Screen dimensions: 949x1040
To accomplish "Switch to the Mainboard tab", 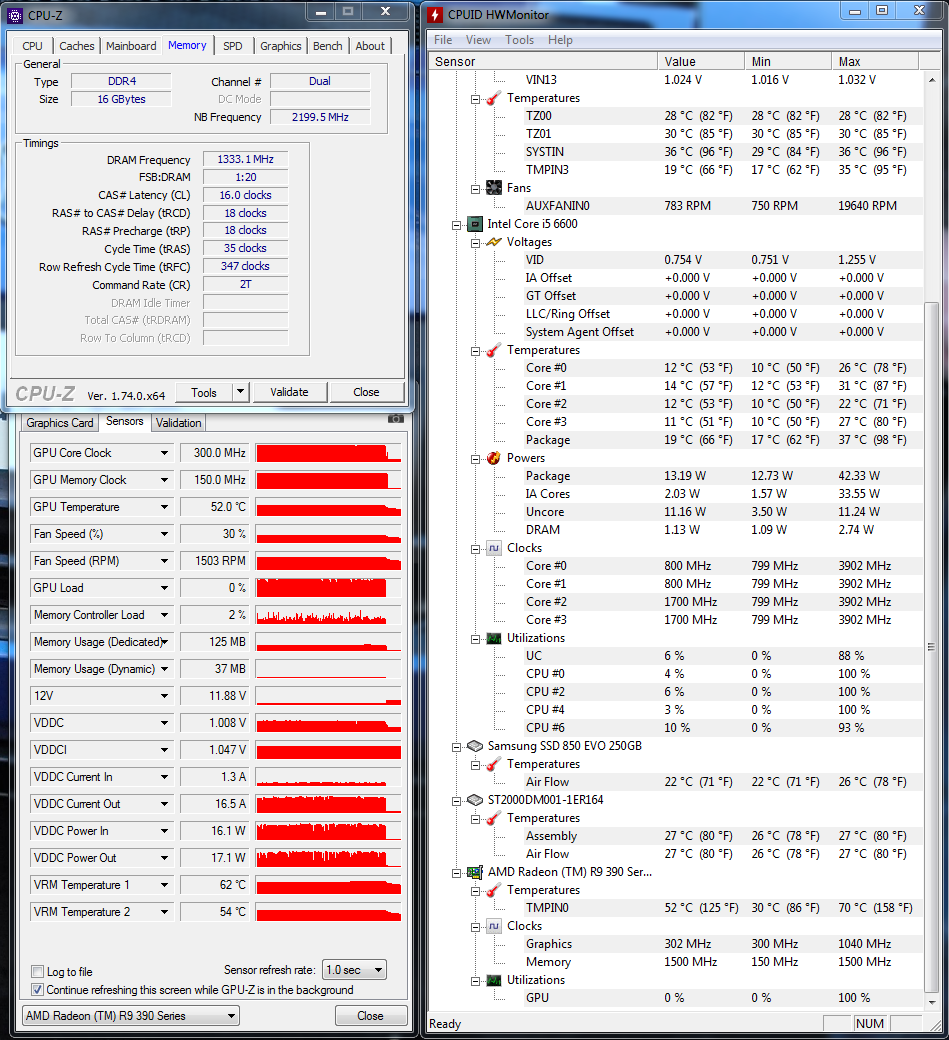I will point(131,46).
